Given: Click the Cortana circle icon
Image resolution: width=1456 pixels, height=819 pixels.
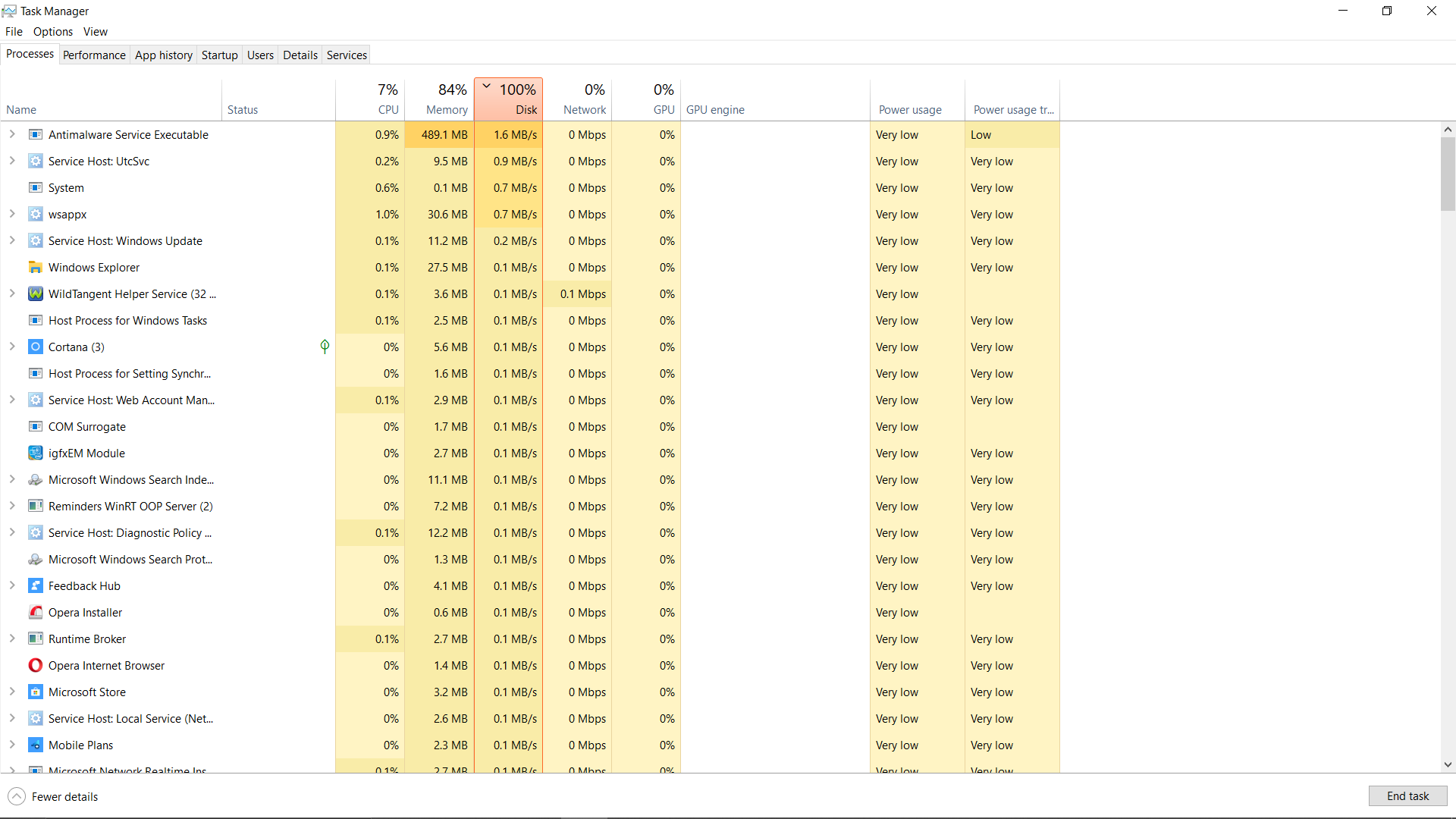Looking at the screenshot, I should tap(36, 347).
